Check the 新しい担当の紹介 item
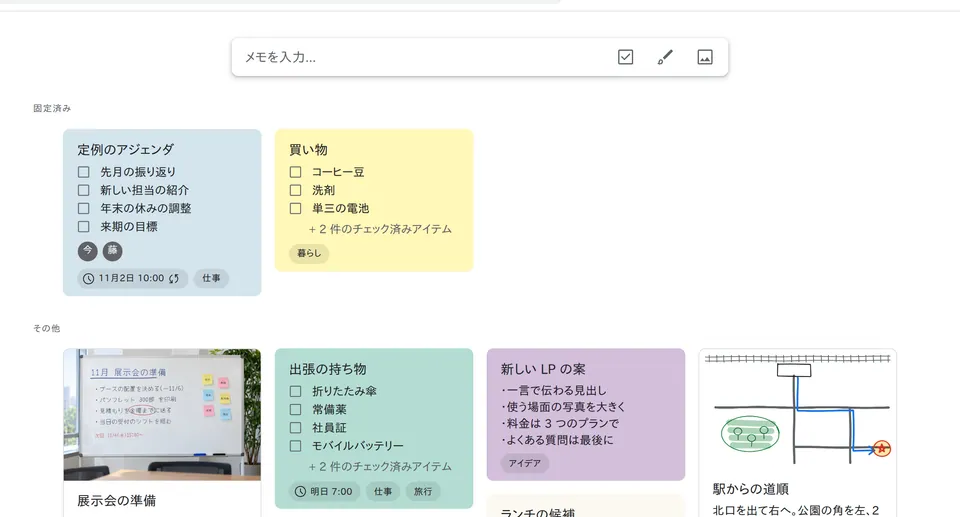960x517 pixels. coord(84,191)
